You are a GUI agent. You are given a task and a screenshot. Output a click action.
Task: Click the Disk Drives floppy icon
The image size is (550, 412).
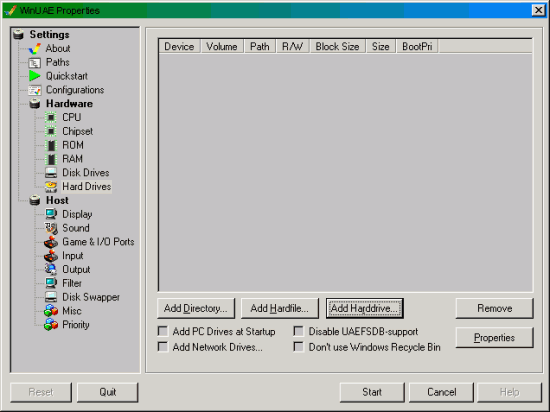51,173
